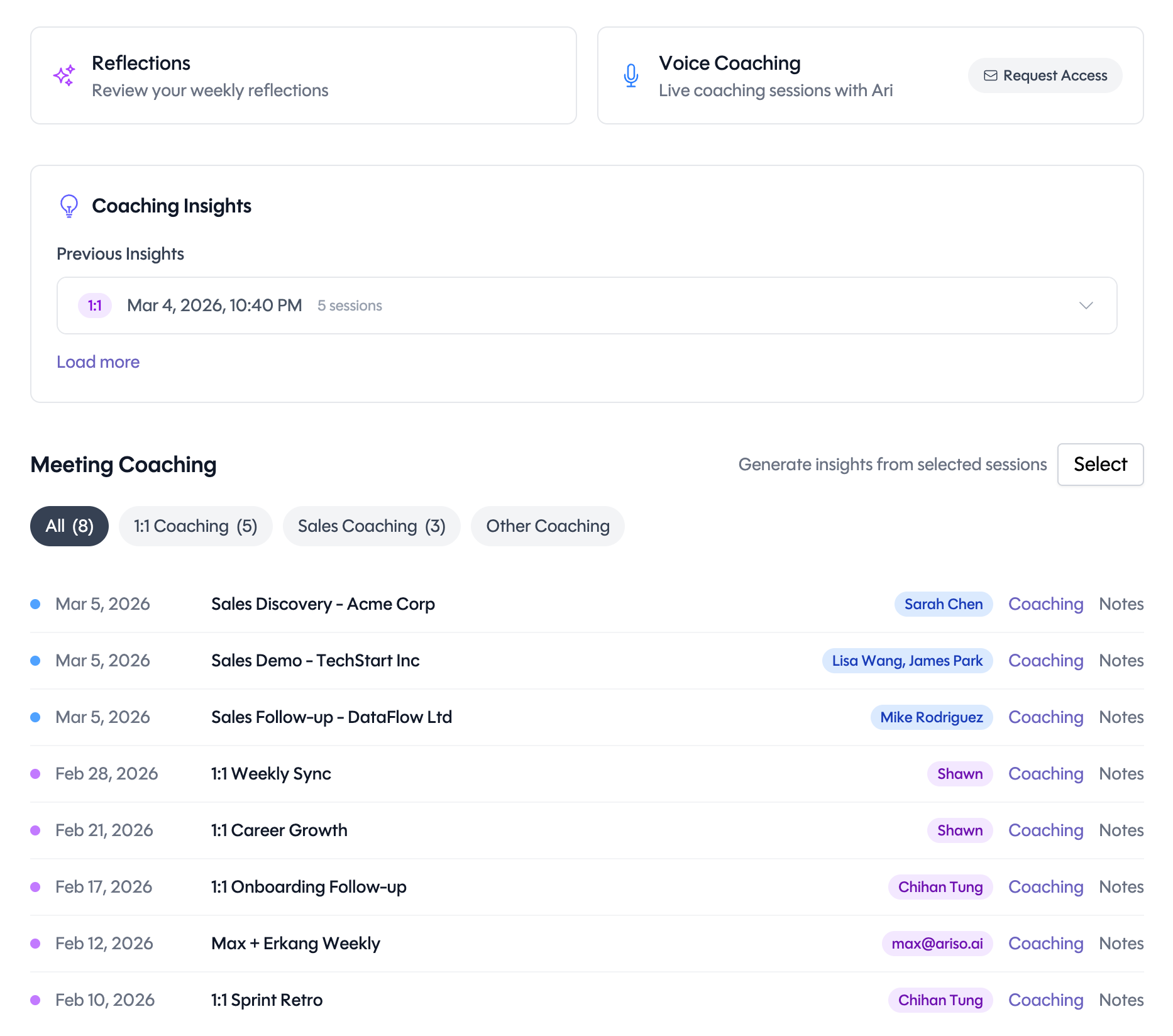Switch to the 1:1 Coaching filter
This screenshot has width=1173, height=1036.
(x=196, y=526)
